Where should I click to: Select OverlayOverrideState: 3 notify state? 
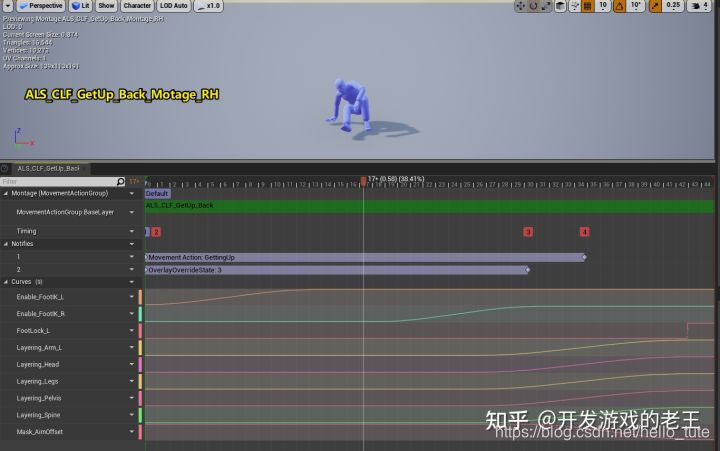338,270
